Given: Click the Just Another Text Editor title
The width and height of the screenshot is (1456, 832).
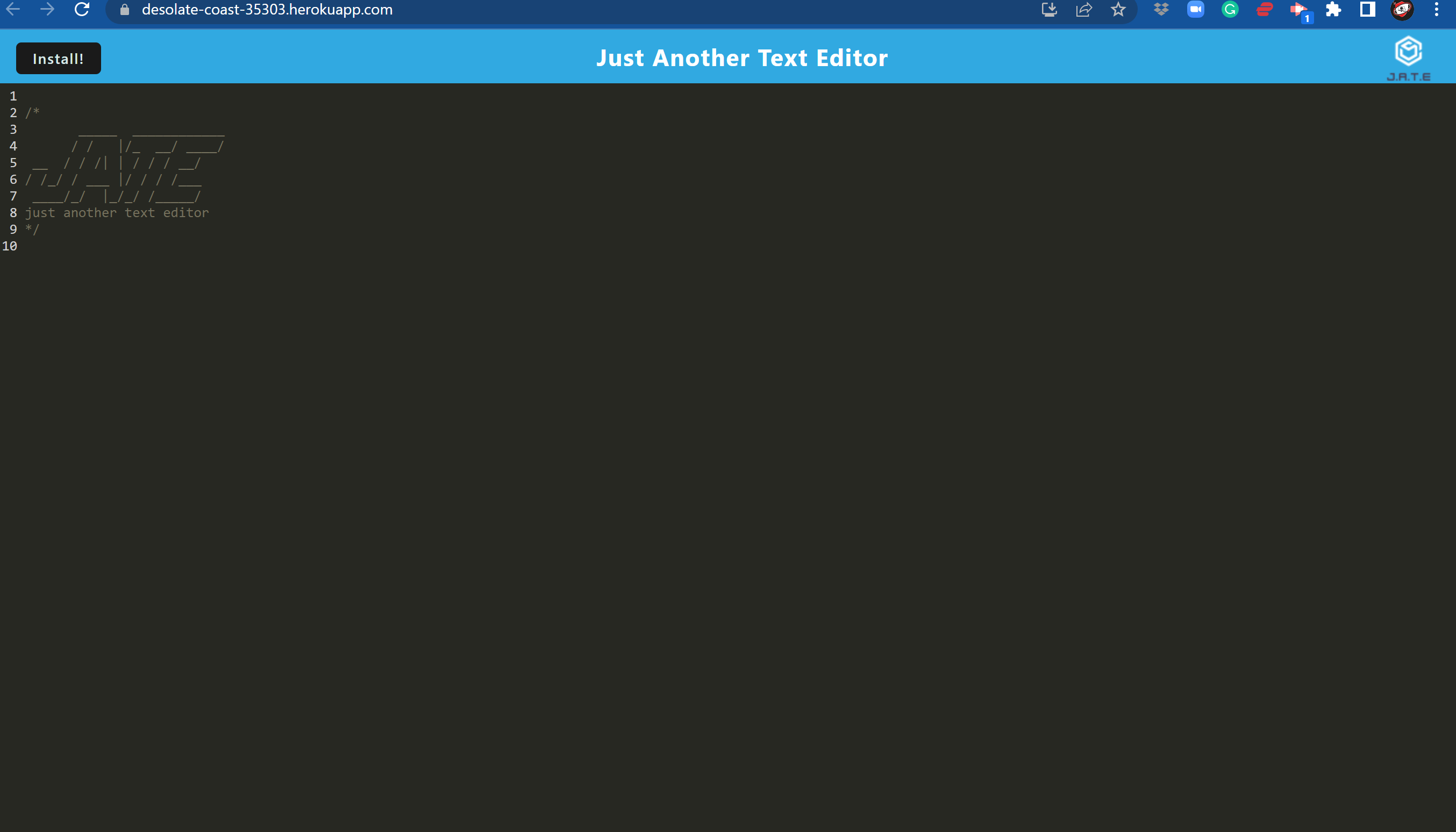Looking at the screenshot, I should (x=743, y=57).
